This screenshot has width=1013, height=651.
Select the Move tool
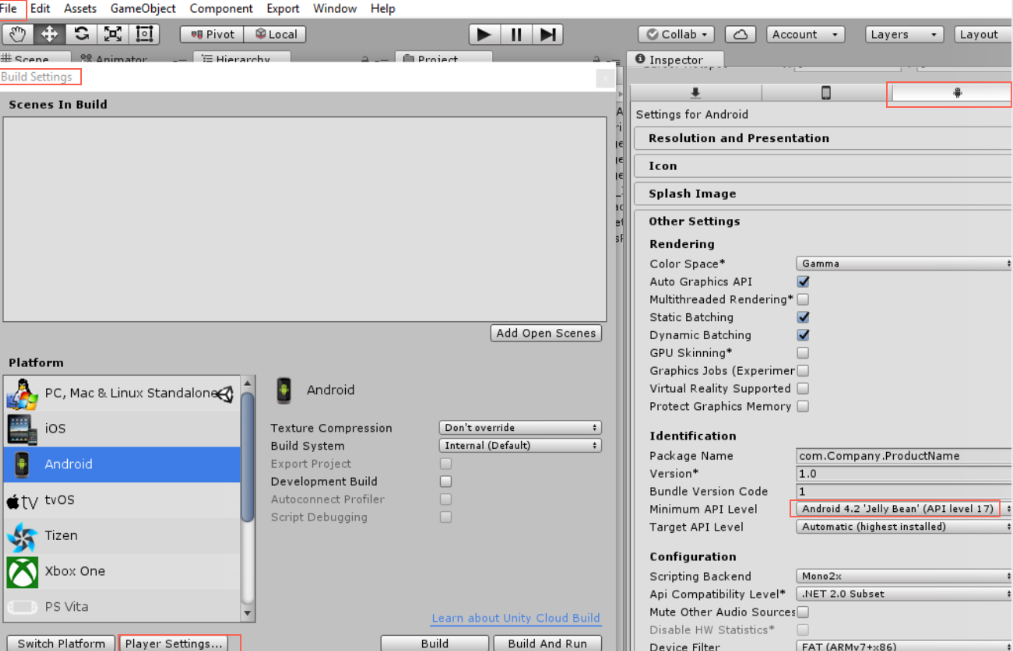pyautogui.click(x=49, y=34)
